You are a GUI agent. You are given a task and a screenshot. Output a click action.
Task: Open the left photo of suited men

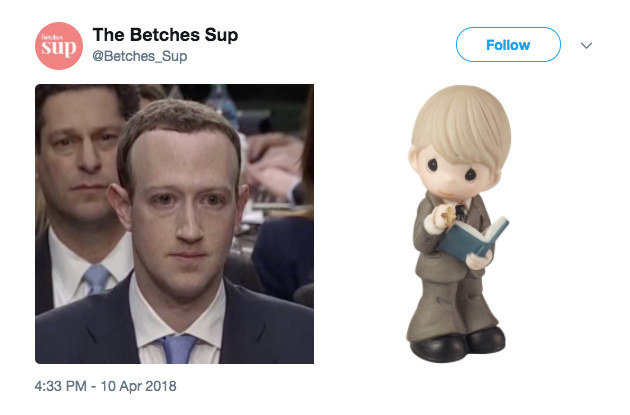point(174,223)
